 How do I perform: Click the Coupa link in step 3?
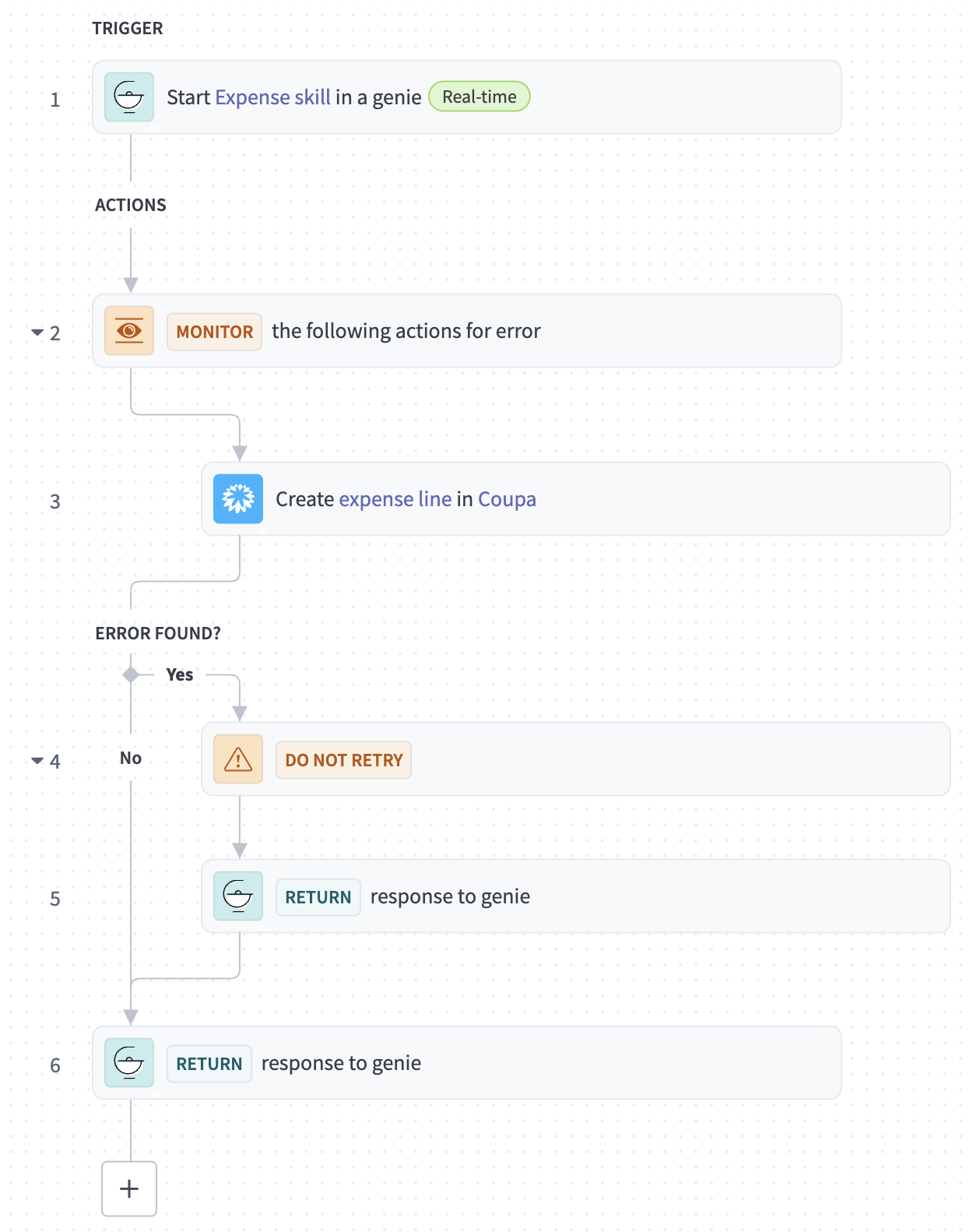[x=507, y=499]
